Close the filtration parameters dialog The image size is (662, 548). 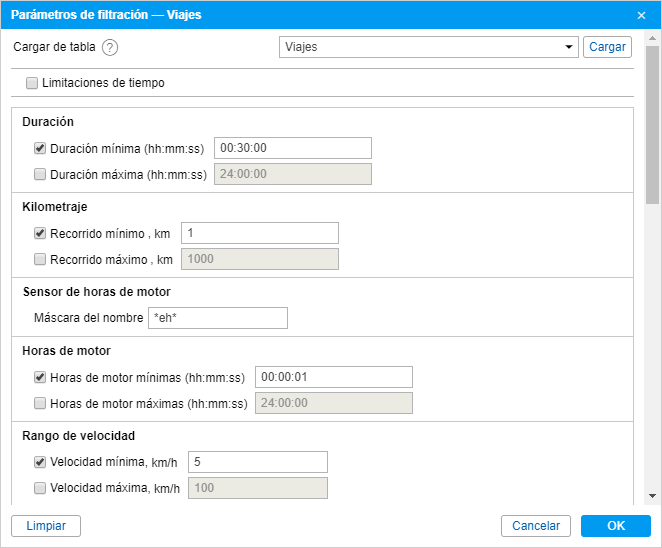(641, 15)
